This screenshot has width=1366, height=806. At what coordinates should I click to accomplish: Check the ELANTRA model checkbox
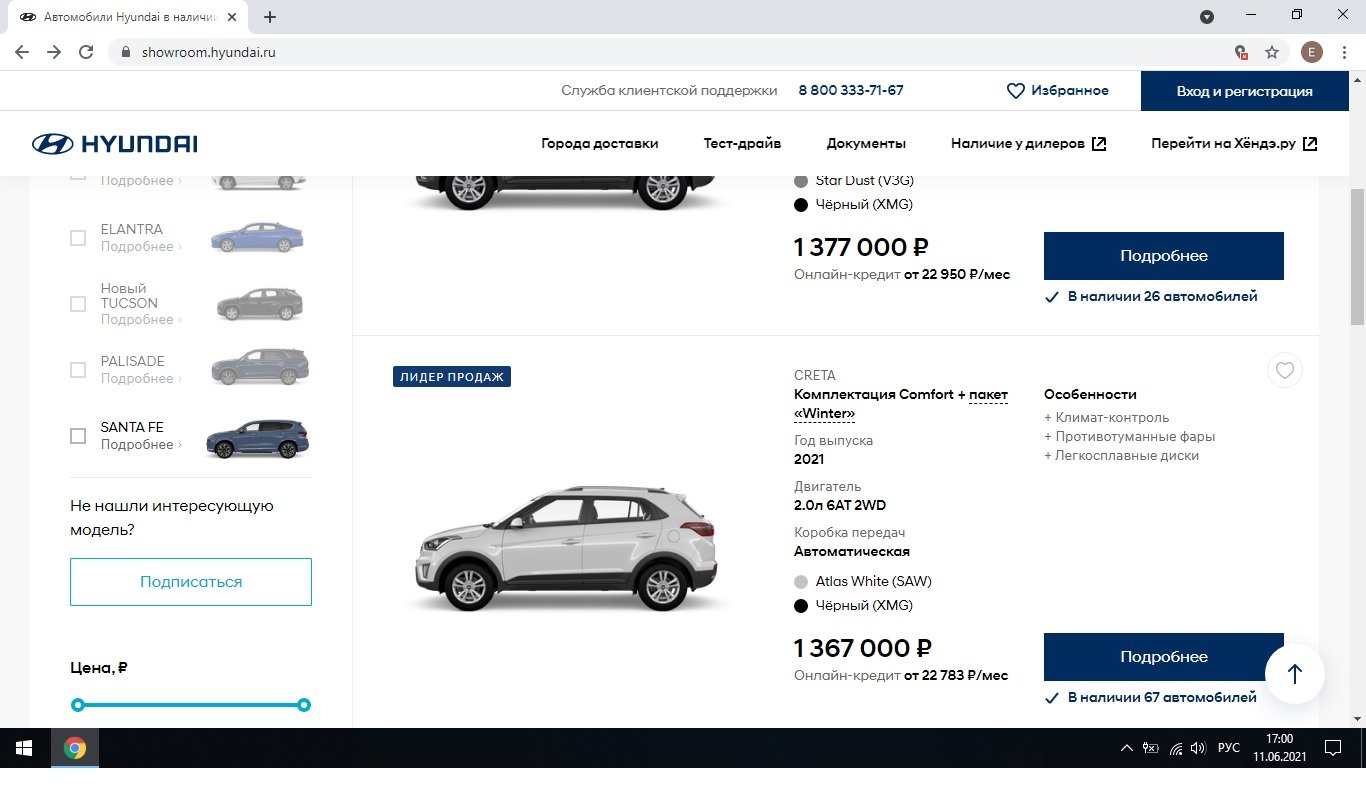pos(78,238)
